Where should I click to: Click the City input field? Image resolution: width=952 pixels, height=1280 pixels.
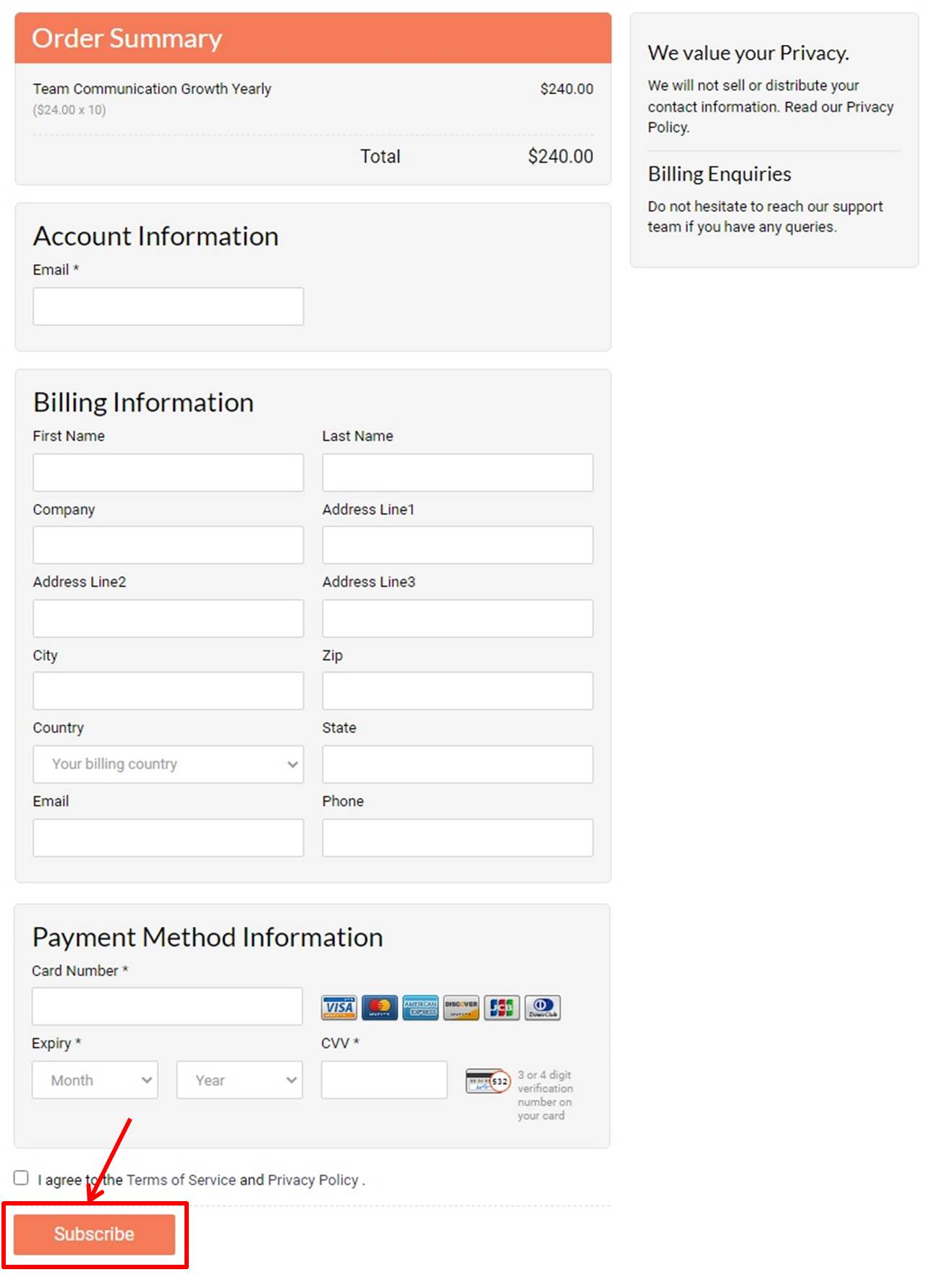(x=168, y=691)
